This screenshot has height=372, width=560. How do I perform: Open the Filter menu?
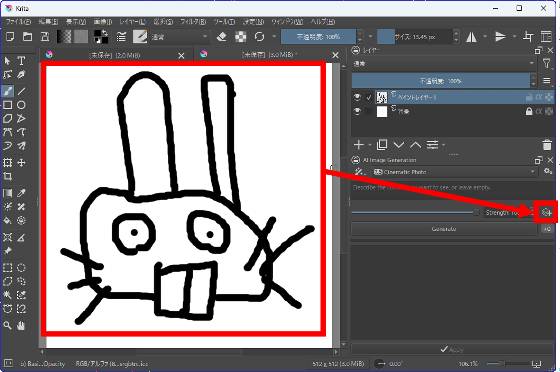pos(193,22)
